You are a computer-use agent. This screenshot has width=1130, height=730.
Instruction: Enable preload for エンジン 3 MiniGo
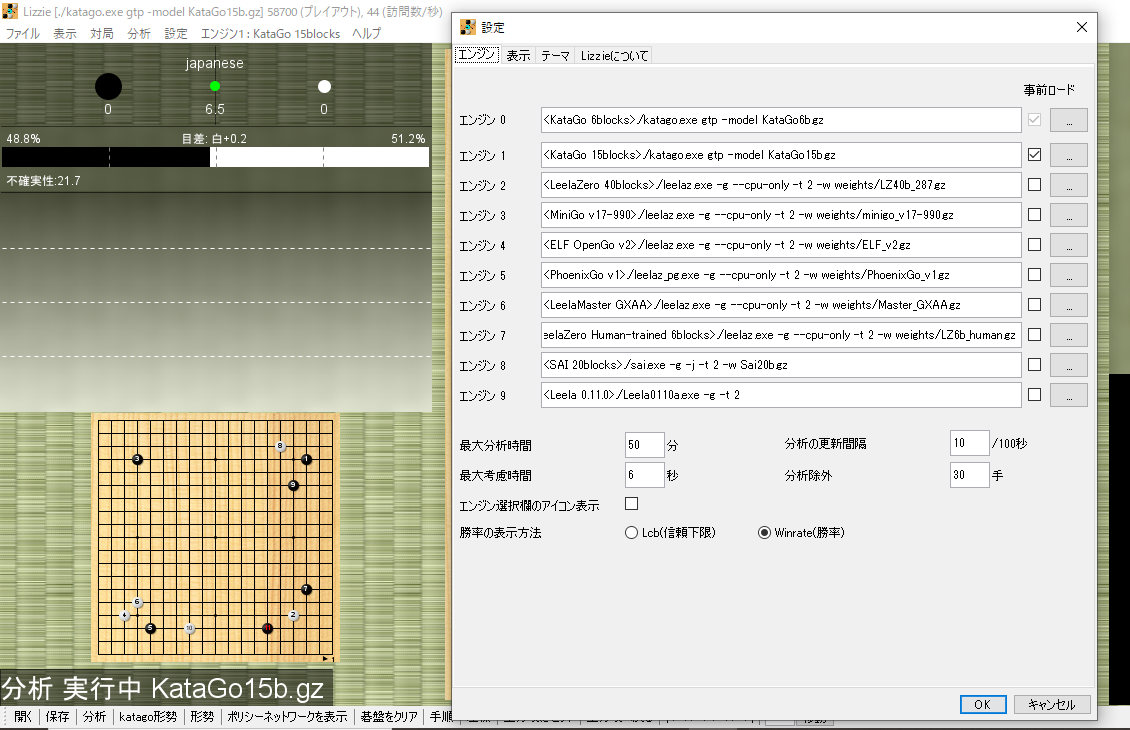[1034, 214]
